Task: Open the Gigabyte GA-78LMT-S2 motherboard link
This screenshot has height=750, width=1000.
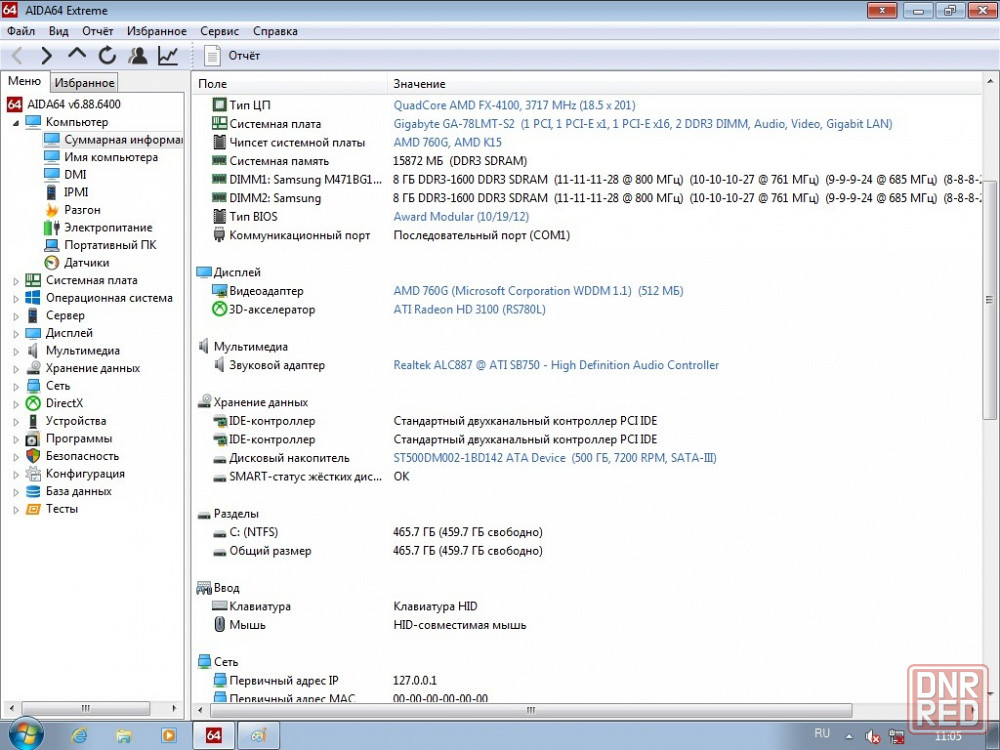Action: pyautogui.click(x=643, y=124)
